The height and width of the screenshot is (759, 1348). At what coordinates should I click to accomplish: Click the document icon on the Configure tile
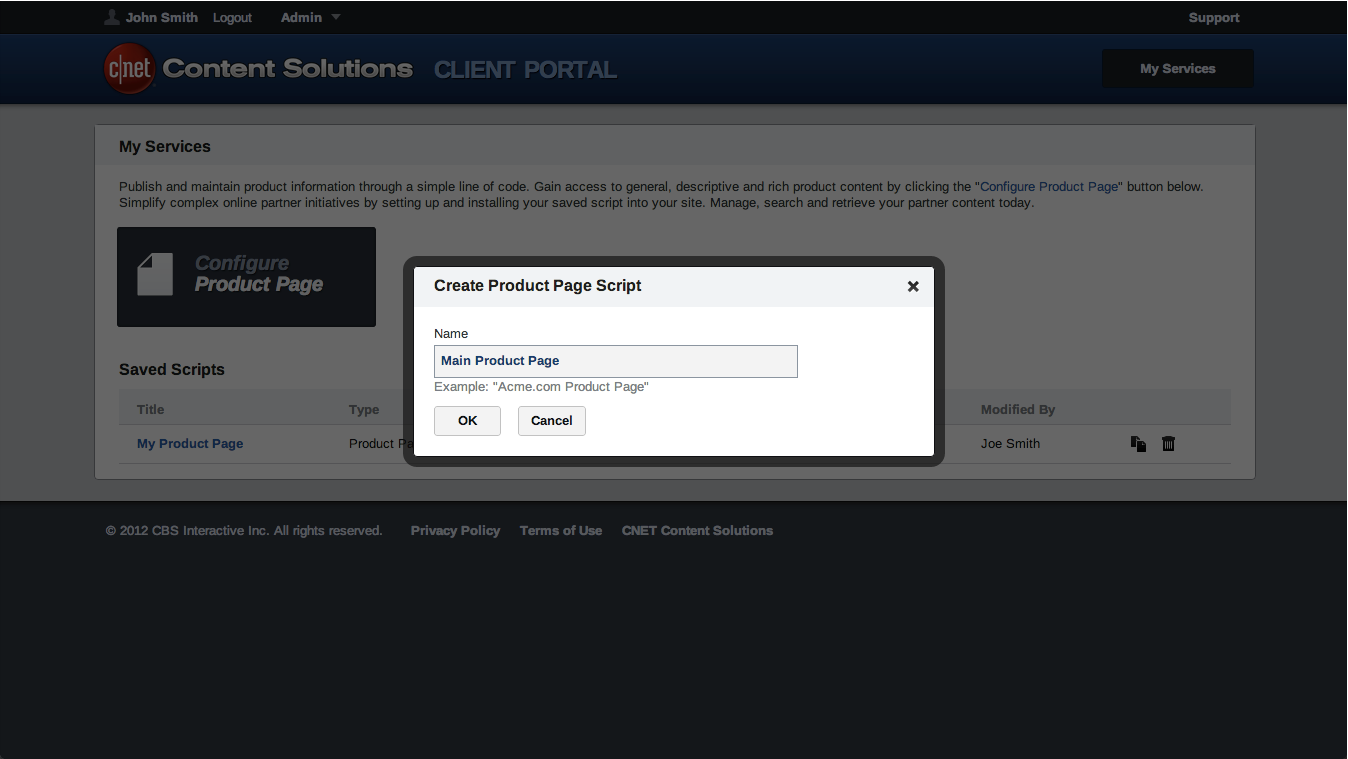click(155, 275)
